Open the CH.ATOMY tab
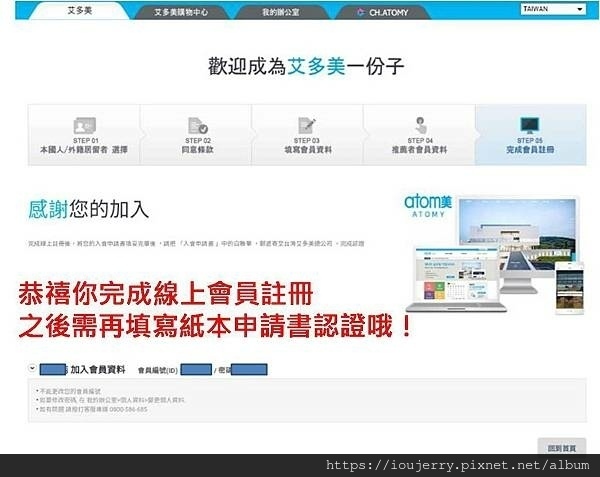This screenshot has width=600, height=477. pyautogui.click(x=383, y=12)
